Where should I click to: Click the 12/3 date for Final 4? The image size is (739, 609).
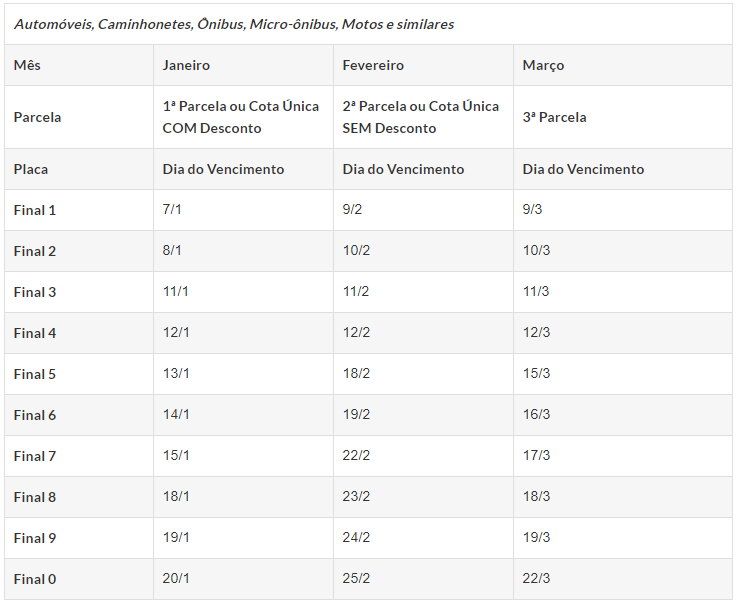tap(536, 333)
